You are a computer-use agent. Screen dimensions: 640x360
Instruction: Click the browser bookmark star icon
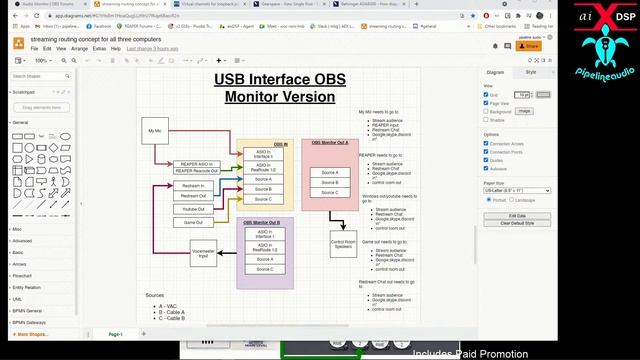click(473, 16)
